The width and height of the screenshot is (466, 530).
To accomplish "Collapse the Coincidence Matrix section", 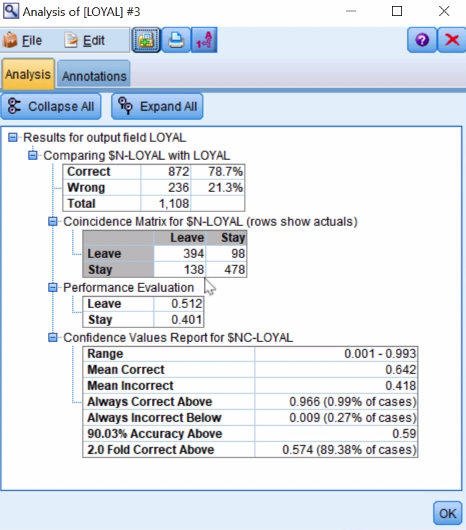I will tap(53, 222).
